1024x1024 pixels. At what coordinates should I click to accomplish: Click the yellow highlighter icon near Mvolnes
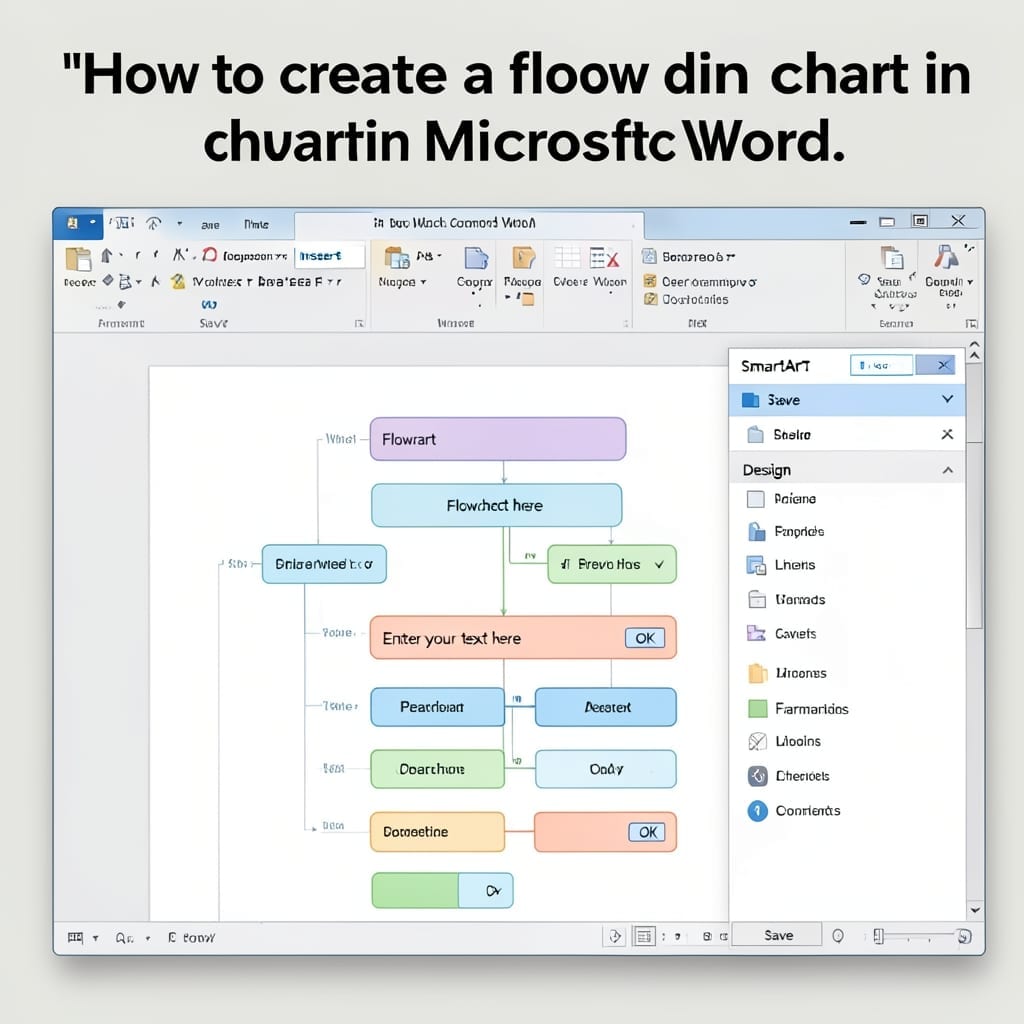click(x=178, y=281)
